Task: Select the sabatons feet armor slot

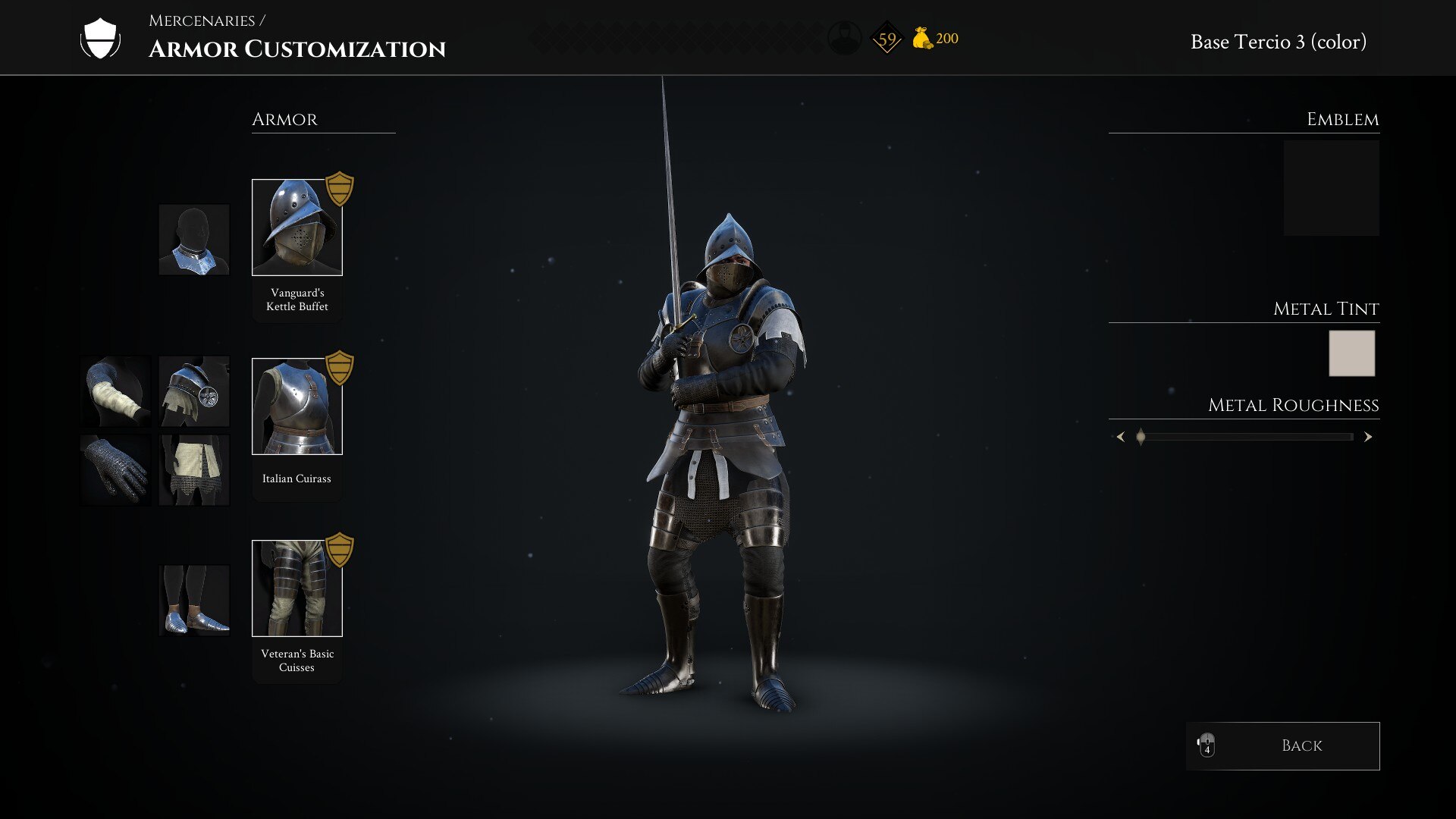Action: (x=194, y=601)
